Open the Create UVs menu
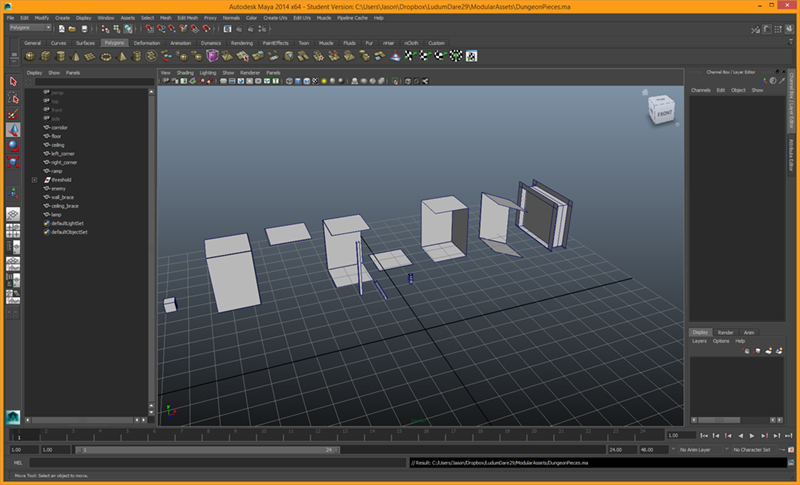Viewport: 800px width, 485px height. tap(275, 18)
